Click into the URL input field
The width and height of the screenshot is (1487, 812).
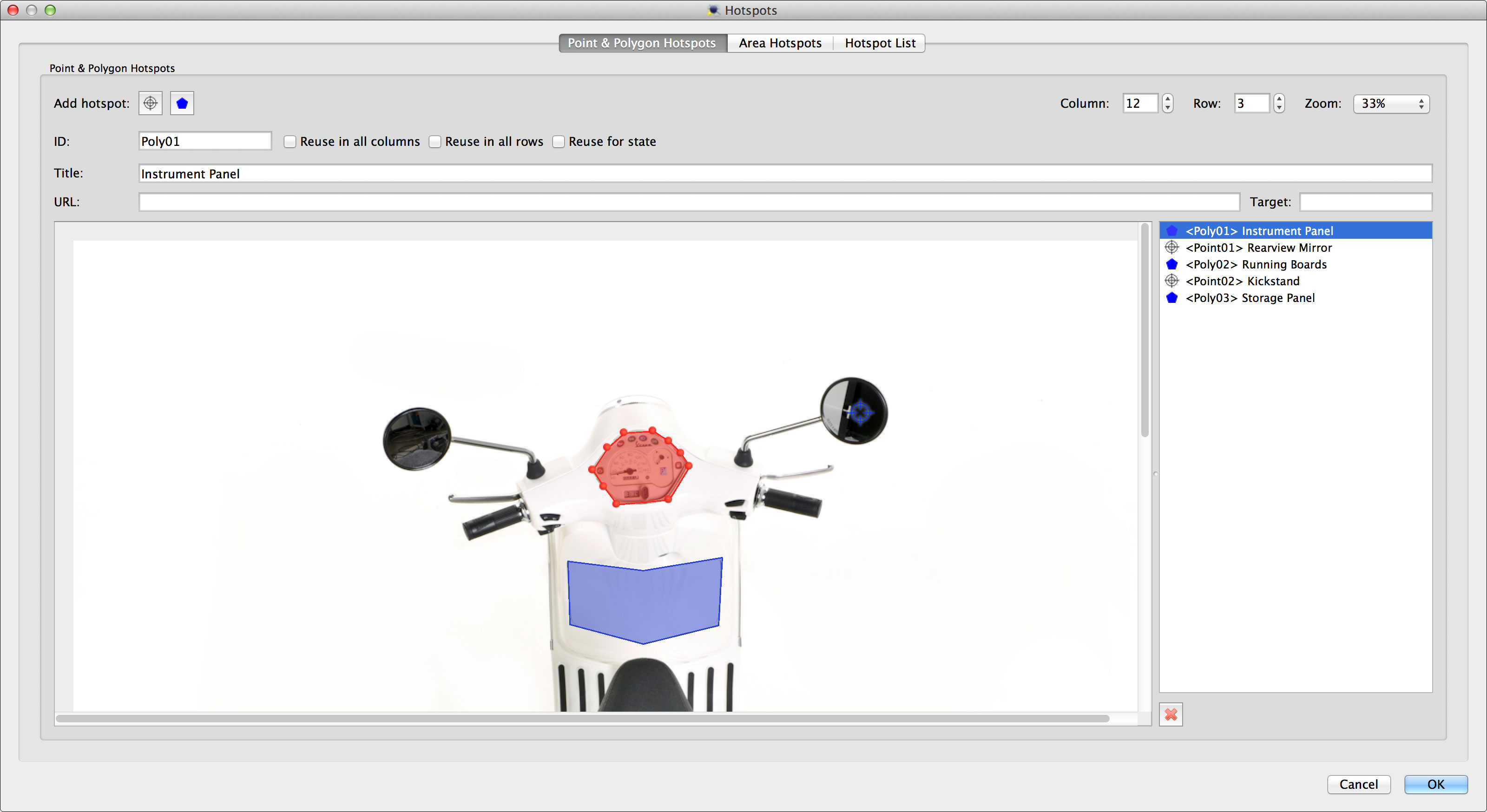pyautogui.click(x=688, y=202)
